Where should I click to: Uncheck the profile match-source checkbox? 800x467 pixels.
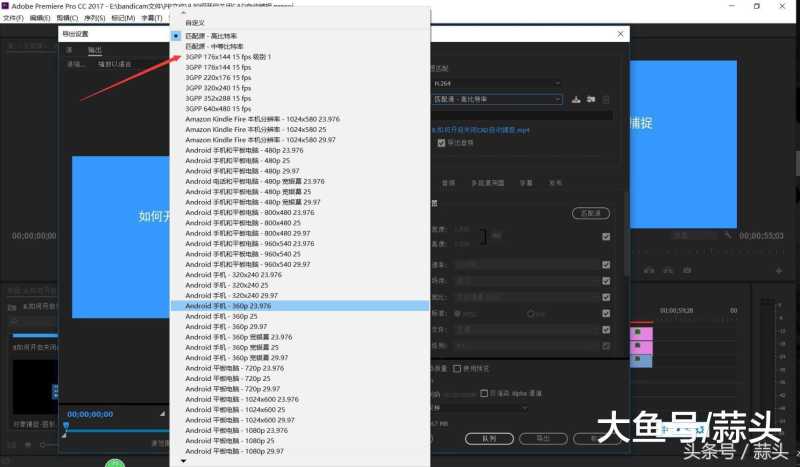[x=606, y=330]
